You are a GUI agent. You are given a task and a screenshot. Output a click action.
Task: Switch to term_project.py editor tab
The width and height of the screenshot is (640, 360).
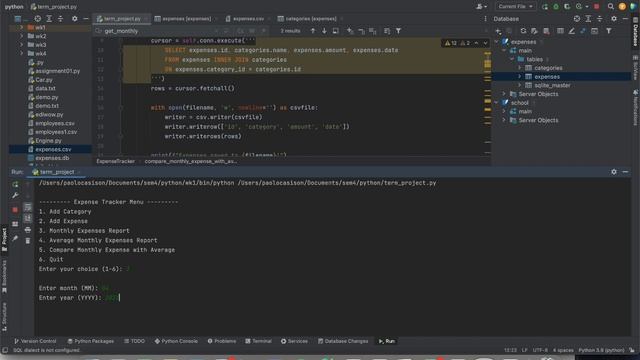[122, 19]
